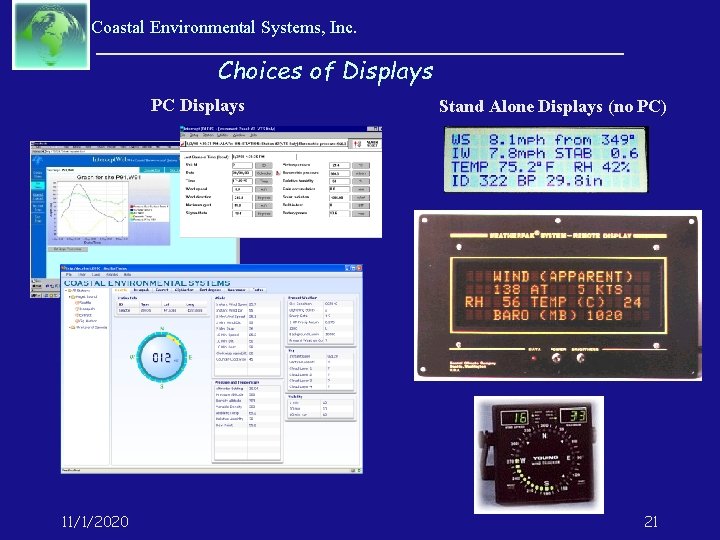Click the WeatherPak remote display title strip
This screenshot has width=720, height=540.
[x=557, y=235]
